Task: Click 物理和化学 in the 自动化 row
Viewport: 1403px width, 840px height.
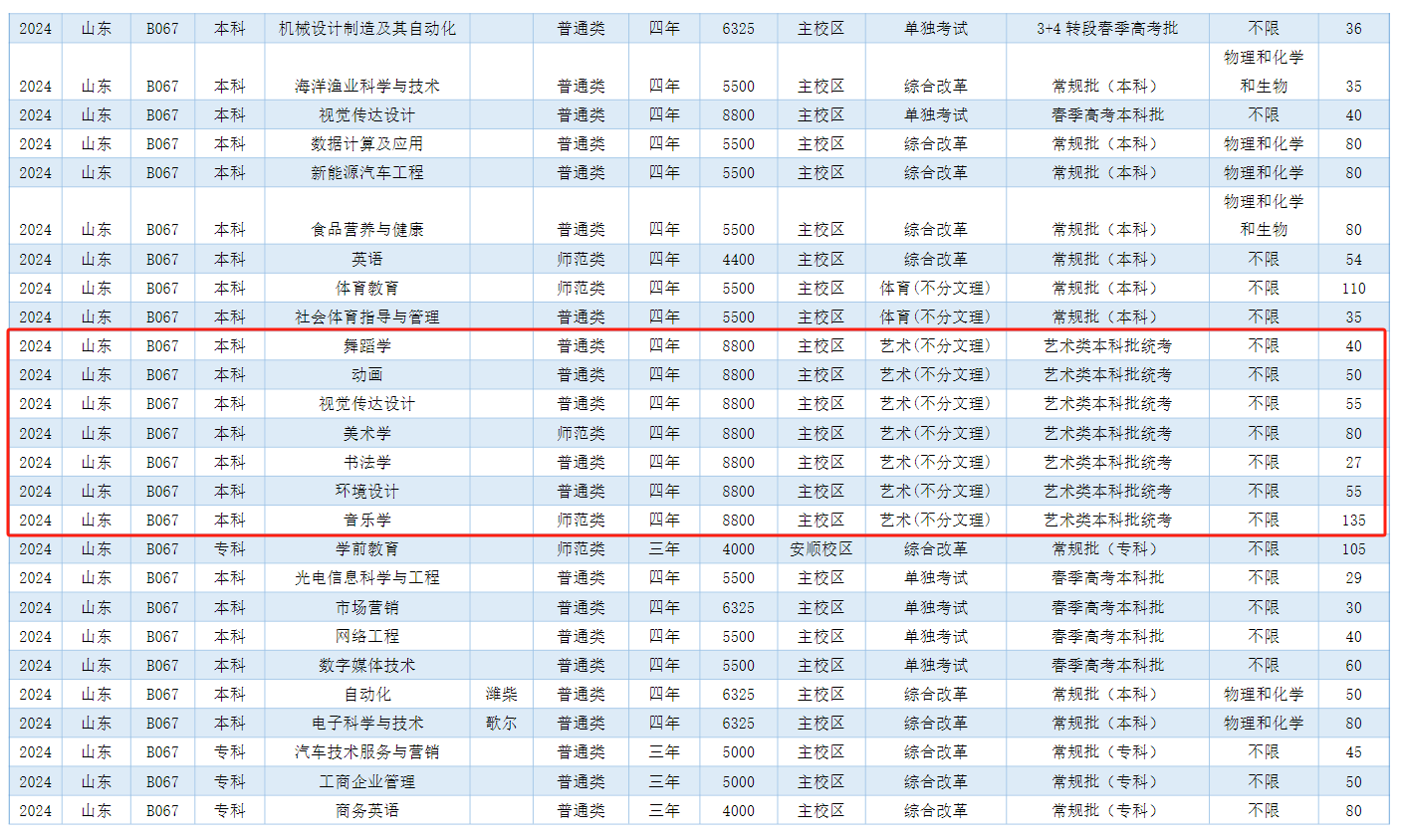Action: click(1263, 694)
